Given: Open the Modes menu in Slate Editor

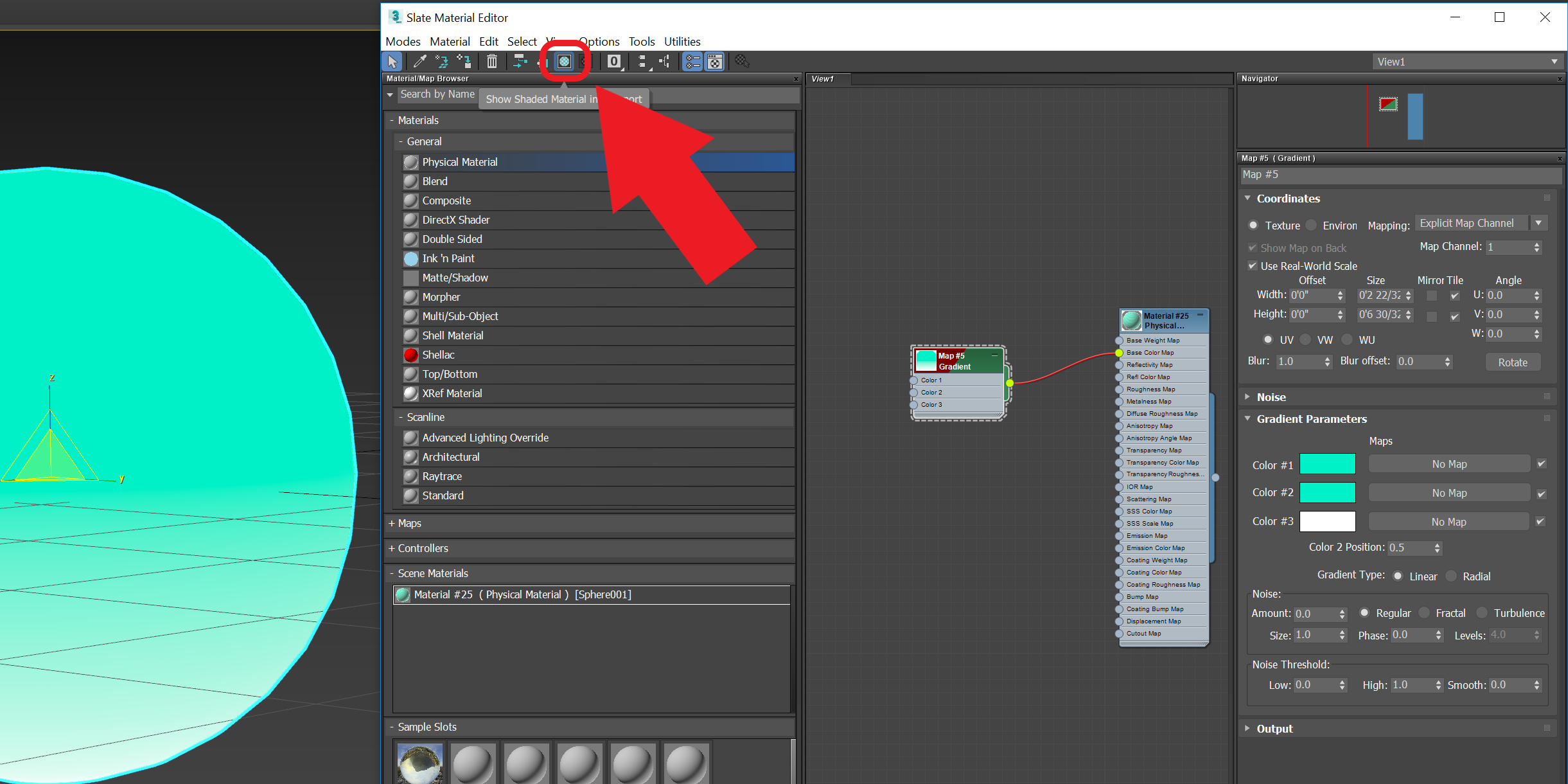Looking at the screenshot, I should click(405, 40).
